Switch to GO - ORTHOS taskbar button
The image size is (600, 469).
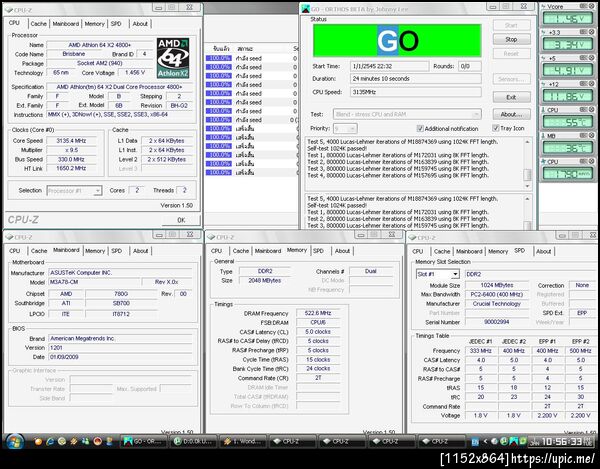click(144, 441)
